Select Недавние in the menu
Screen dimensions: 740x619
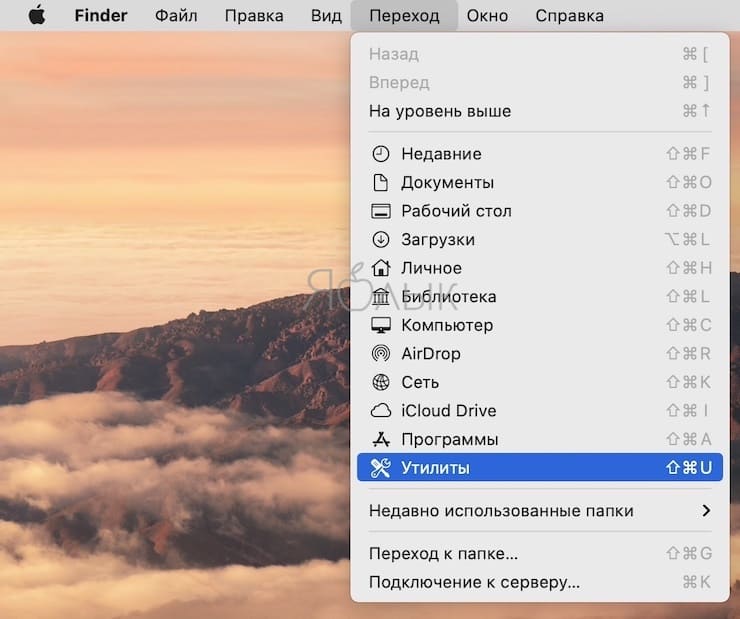tap(540, 154)
